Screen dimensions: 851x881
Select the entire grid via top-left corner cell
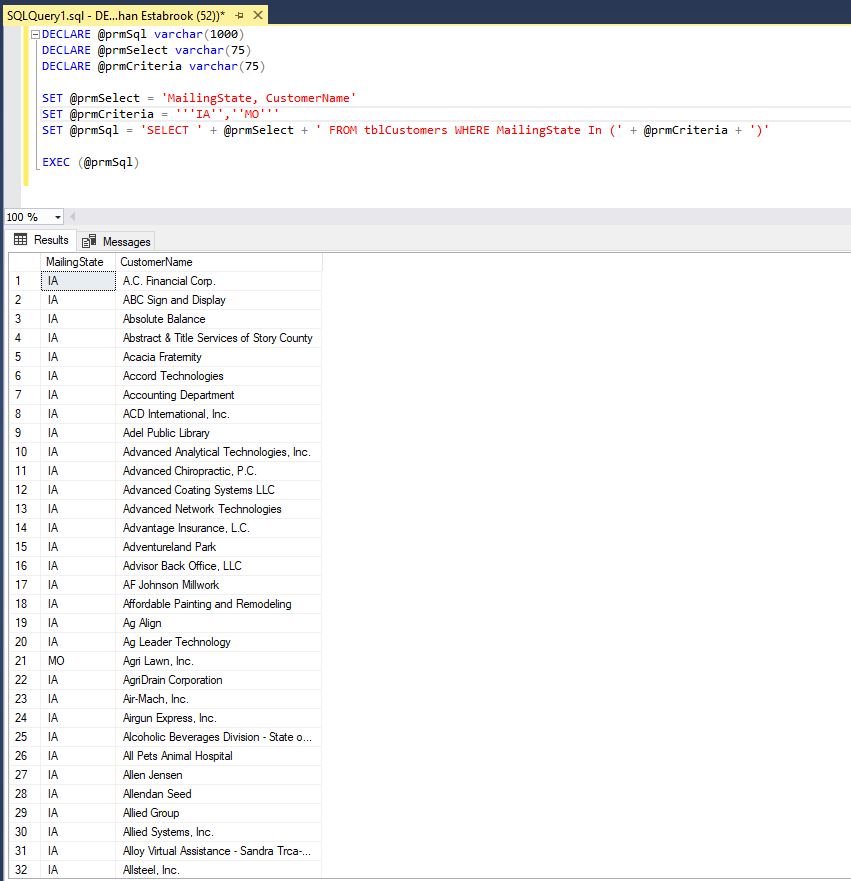[x=25, y=262]
